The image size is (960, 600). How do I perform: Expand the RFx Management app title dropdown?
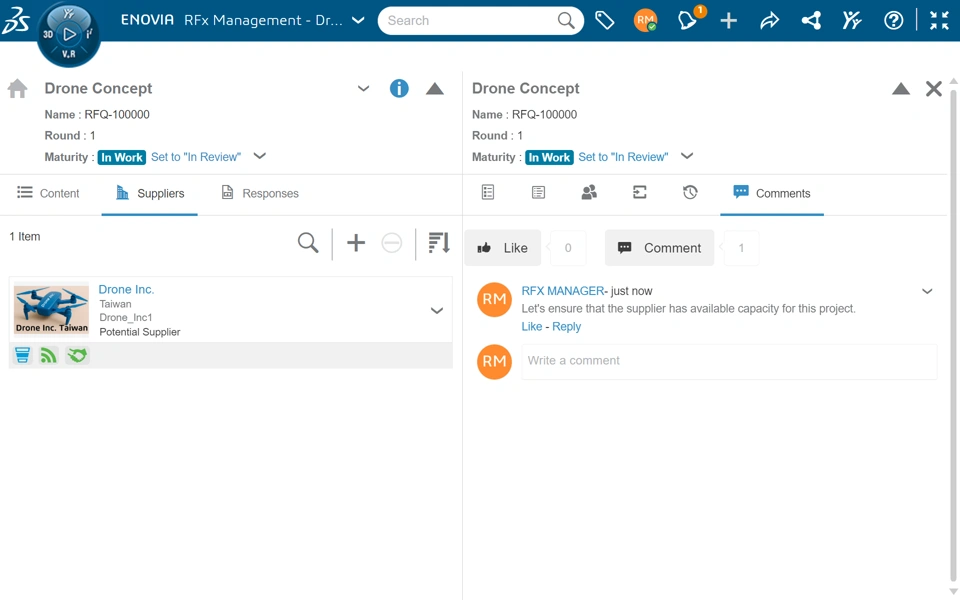click(x=359, y=20)
